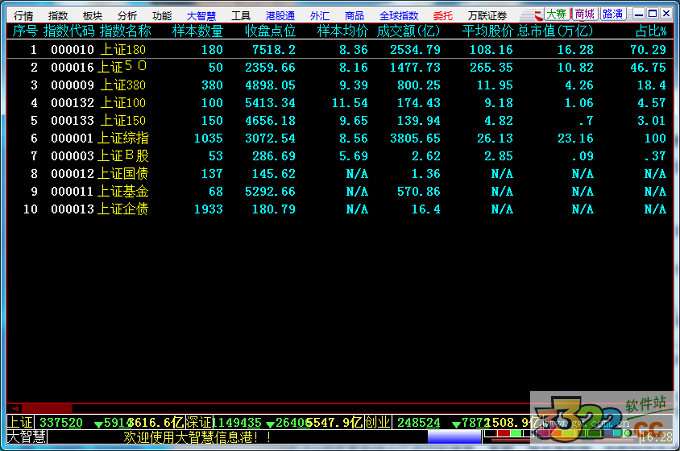680x451 pixels.
Task: Click the 创业 label in status bar
Action: (x=377, y=422)
